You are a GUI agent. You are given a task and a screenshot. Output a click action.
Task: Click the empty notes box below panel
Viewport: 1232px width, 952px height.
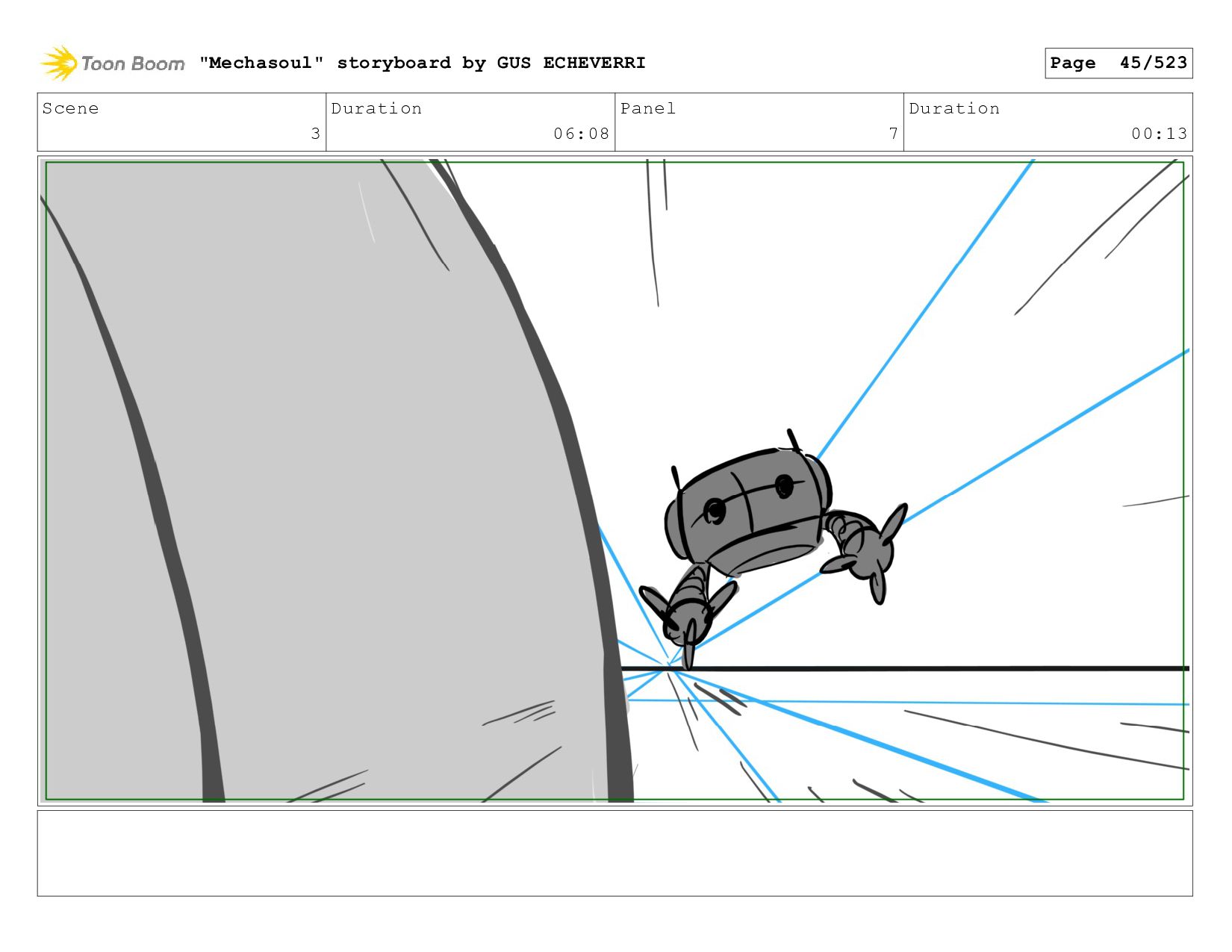[x=615, y=853]
